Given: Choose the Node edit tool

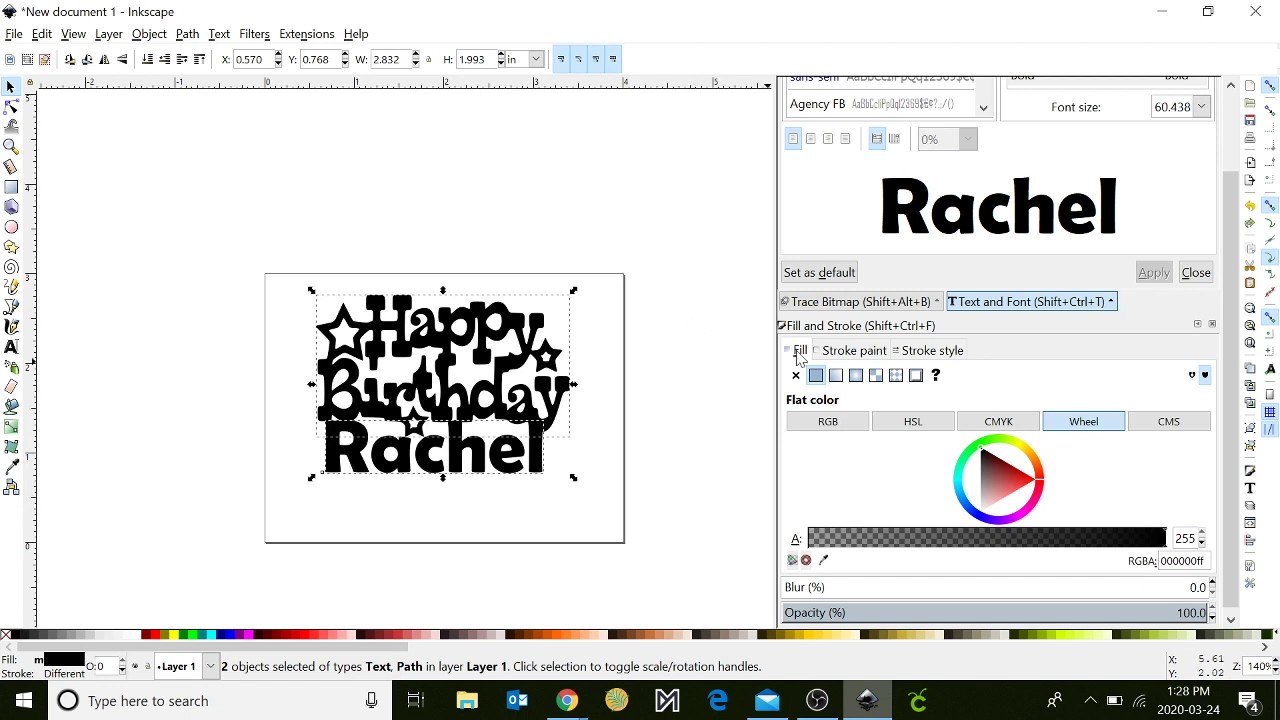Looking at the screenshot, I should pyautogui.click(x=11, y=107).
